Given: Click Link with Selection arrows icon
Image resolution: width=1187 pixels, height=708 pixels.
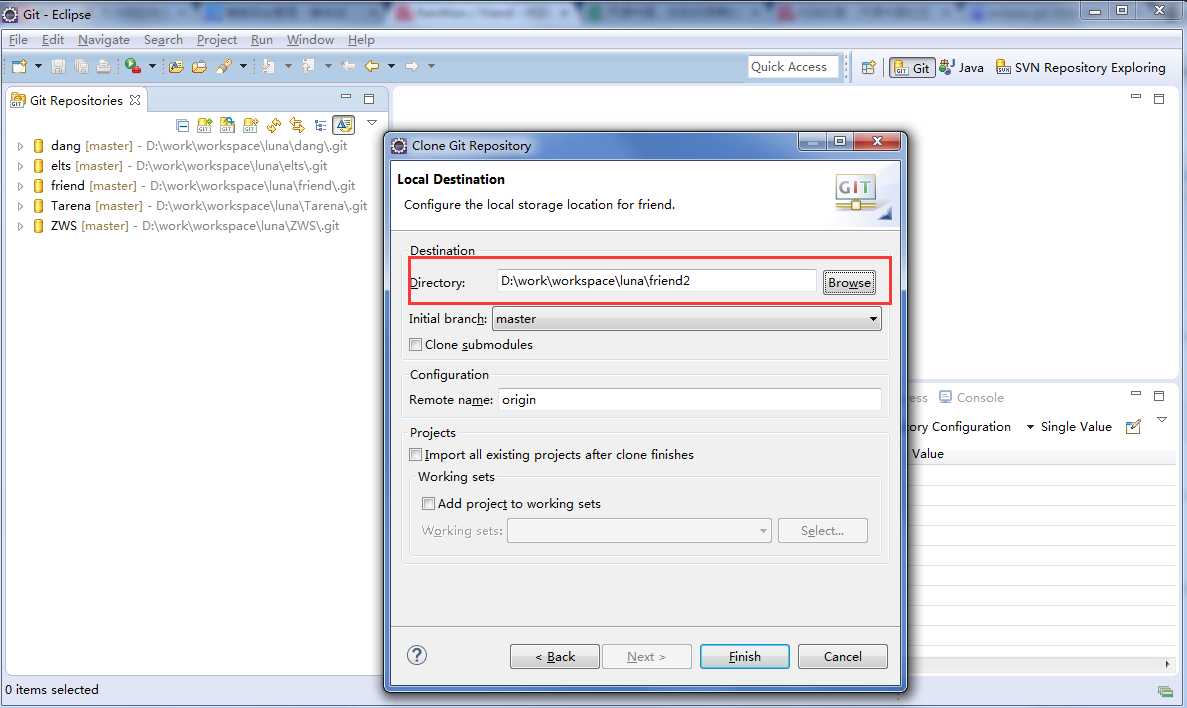Looking at the screenshot, I should [297, 125].
